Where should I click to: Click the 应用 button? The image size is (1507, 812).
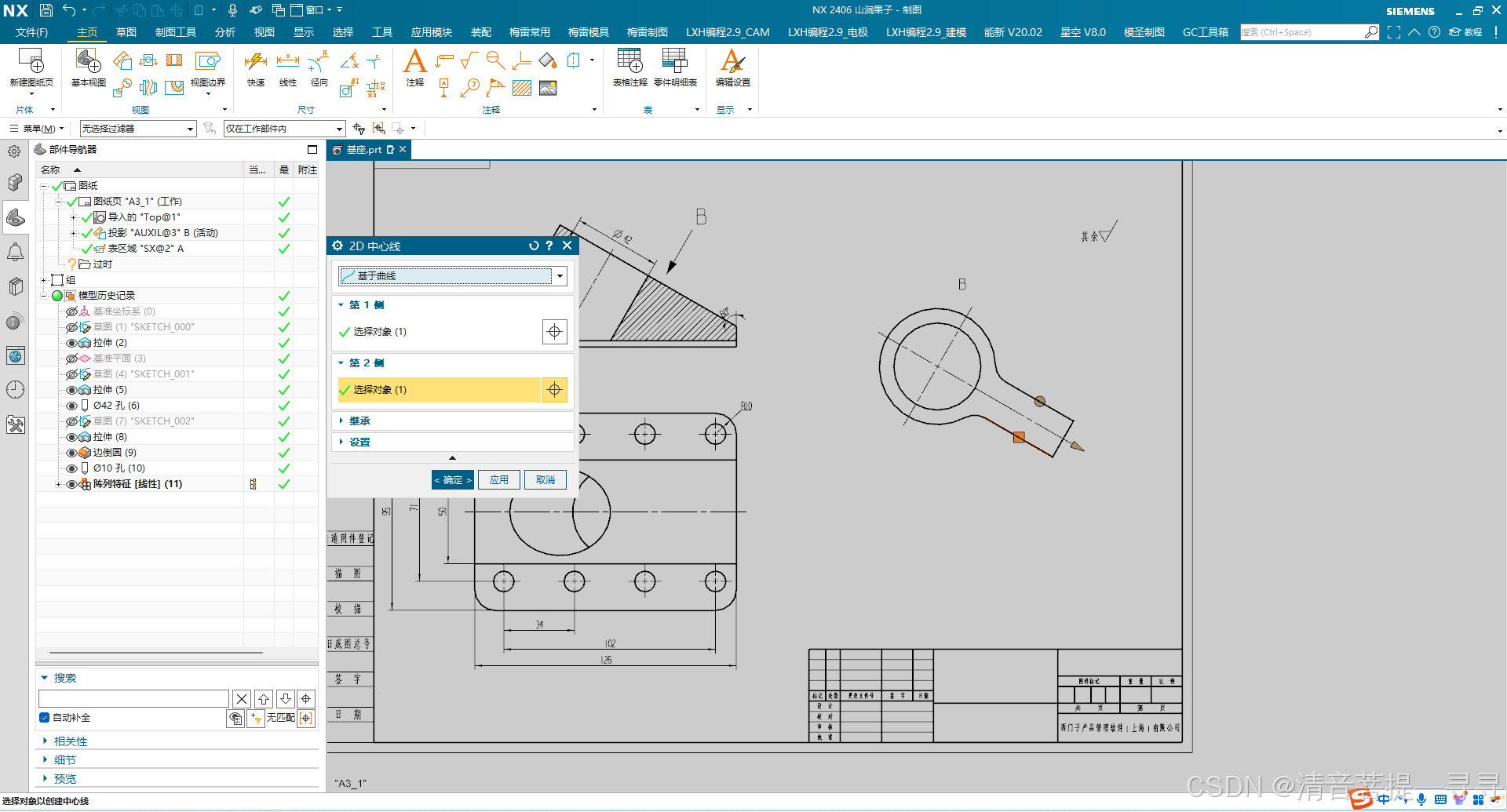[499, 479]
